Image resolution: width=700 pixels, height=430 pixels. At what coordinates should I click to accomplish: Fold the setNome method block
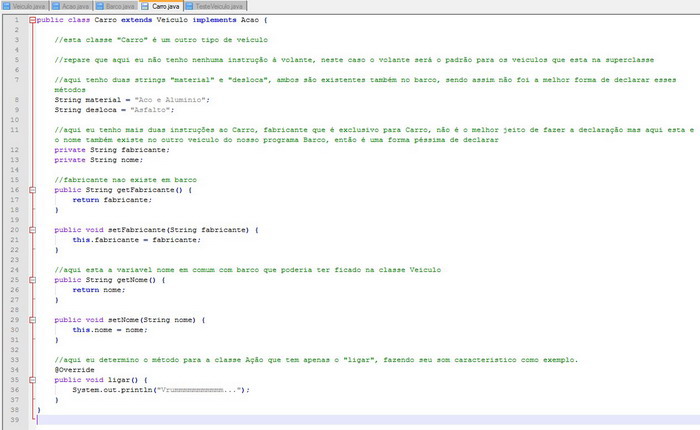pos(31,319)
